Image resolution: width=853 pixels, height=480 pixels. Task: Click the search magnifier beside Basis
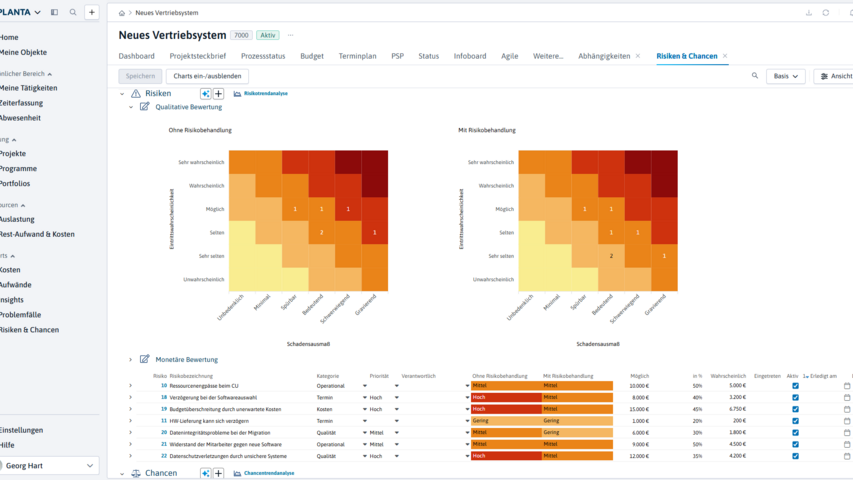point(755,76)
